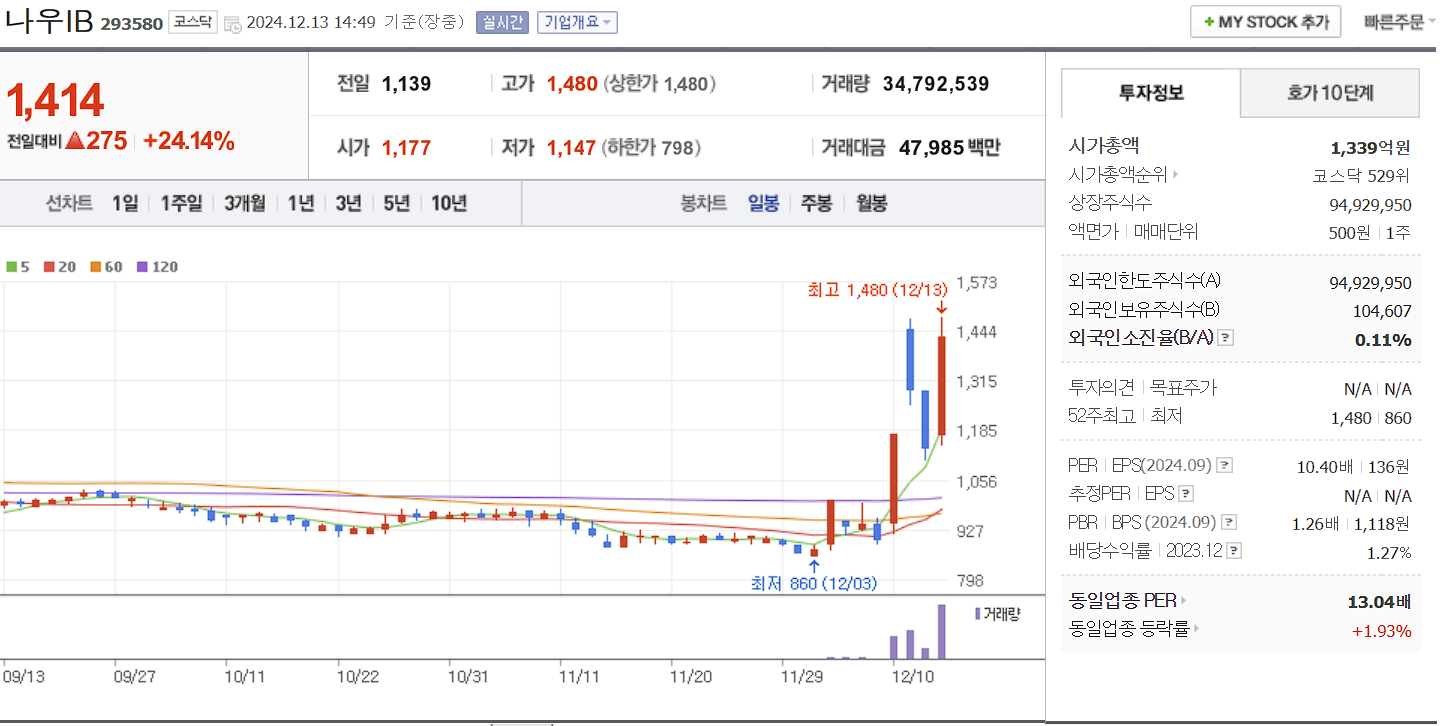Click the 실시간 button
The width and height of the screenshot is (1443, 726).
click(503, 22)
